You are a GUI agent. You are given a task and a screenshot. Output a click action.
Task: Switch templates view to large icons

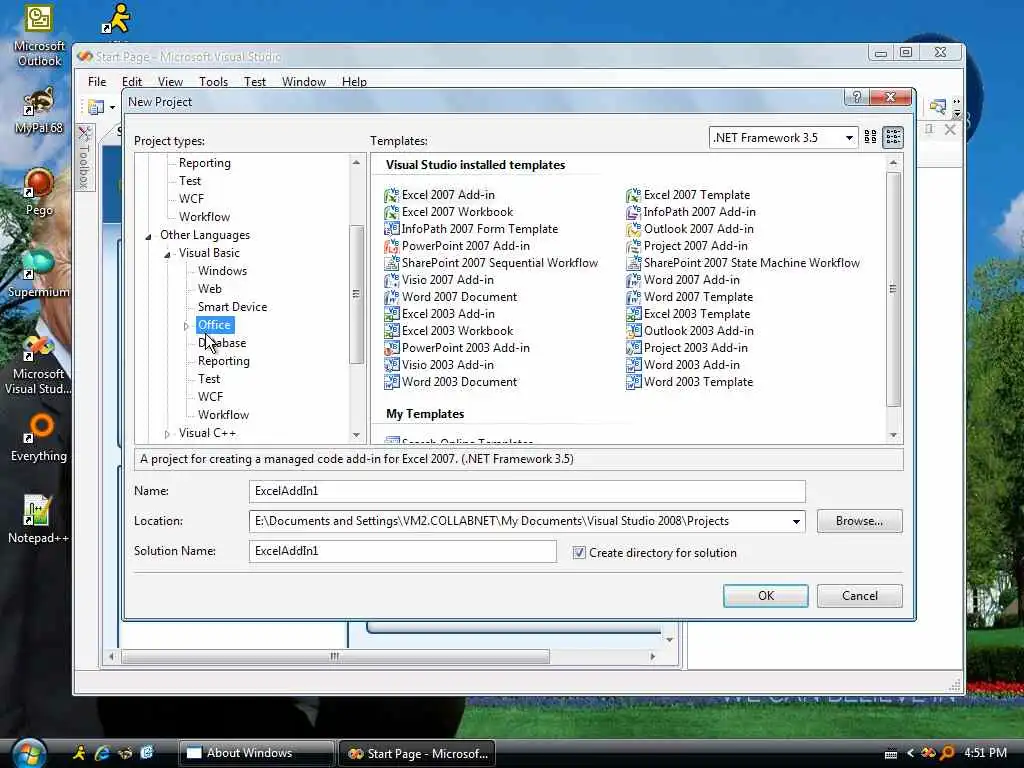(x=870, y=137)
